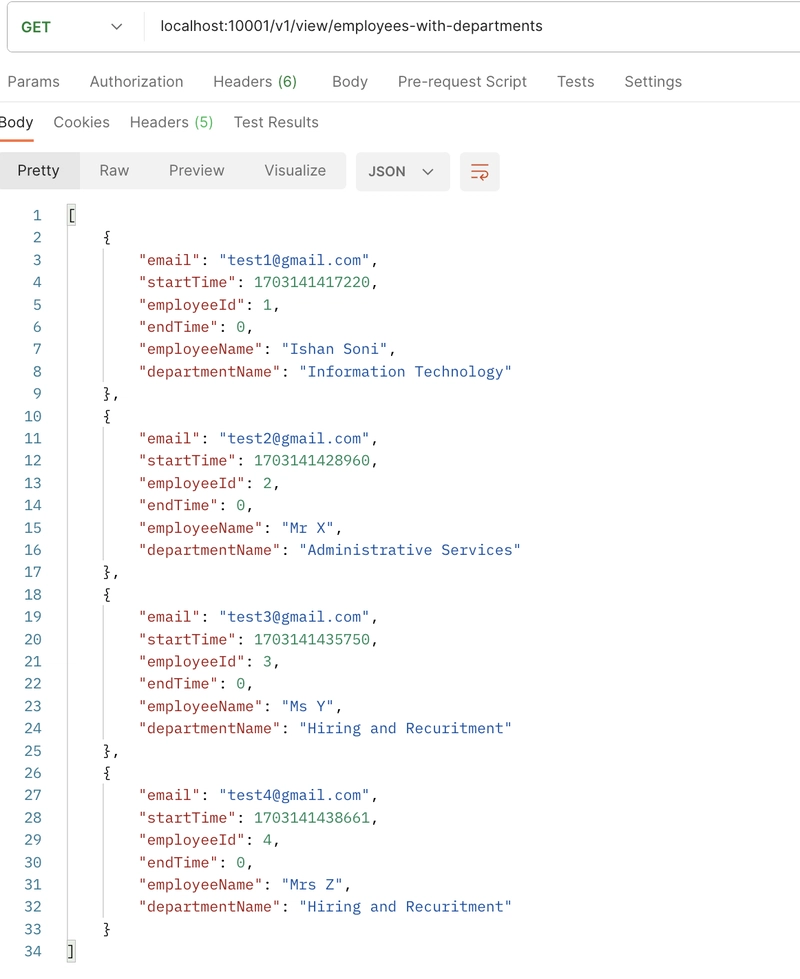This screenshot has width=800, height=979.
Task: Click the "employeeId": 1 line
Action: 209,305
